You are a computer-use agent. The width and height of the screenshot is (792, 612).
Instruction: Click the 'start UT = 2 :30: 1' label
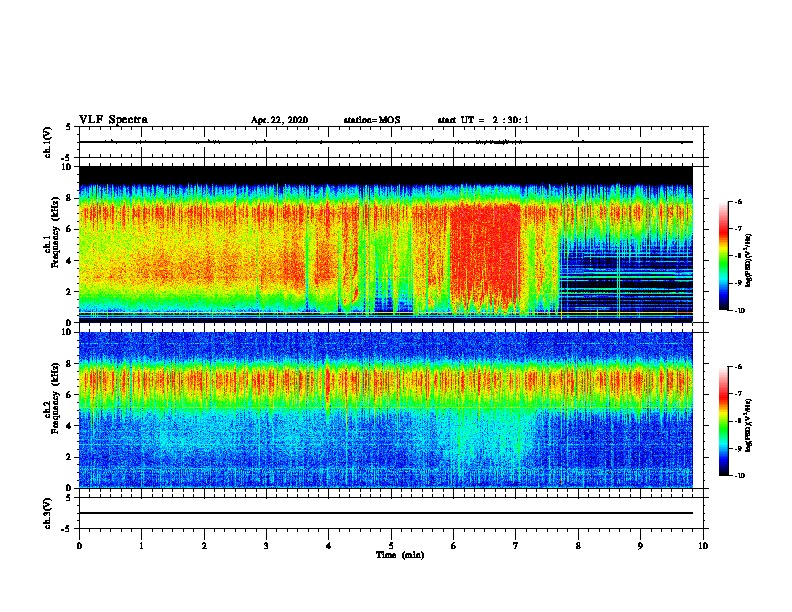coord(483,120)
